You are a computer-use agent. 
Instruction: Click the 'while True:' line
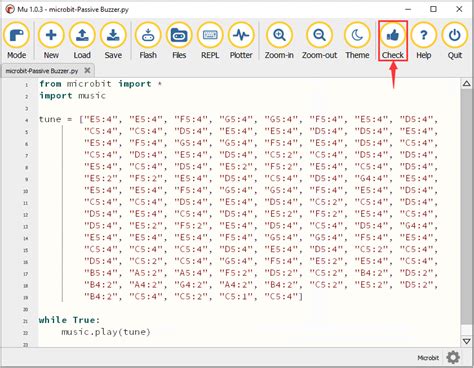(69, 320)
